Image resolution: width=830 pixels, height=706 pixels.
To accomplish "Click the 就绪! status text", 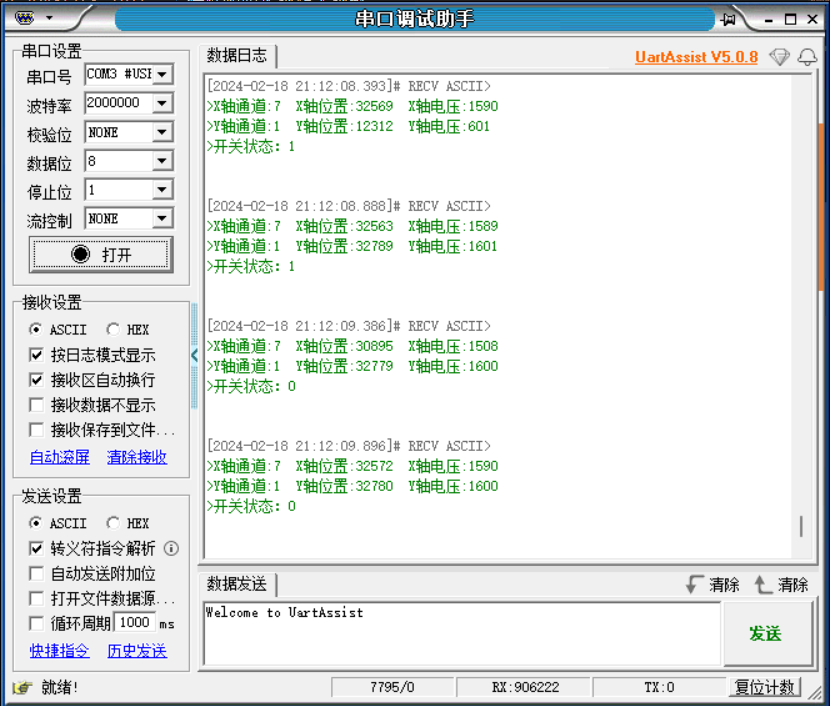I will (59, 687).
